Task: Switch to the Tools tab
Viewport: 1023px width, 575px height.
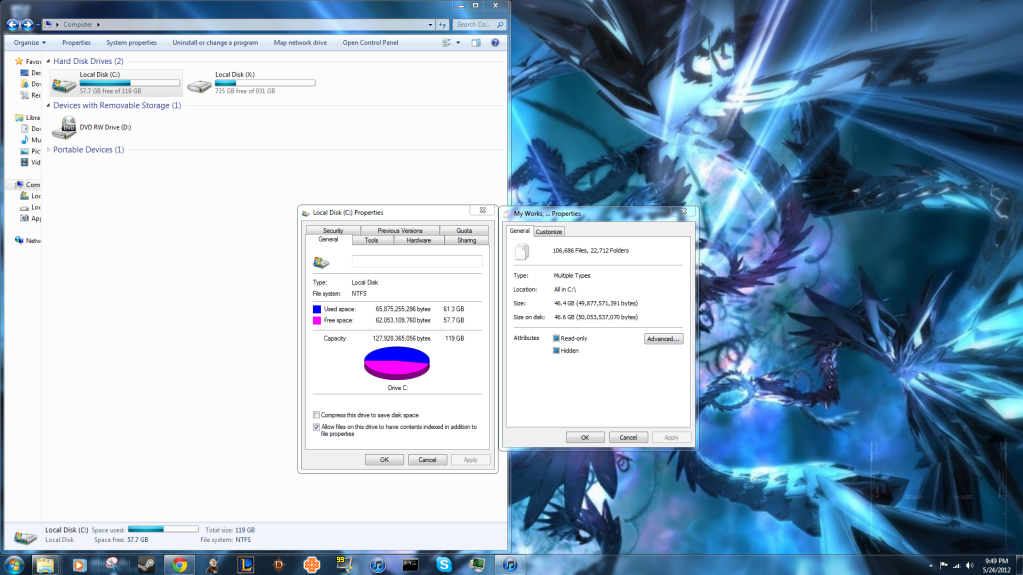Action: [371, 240]
